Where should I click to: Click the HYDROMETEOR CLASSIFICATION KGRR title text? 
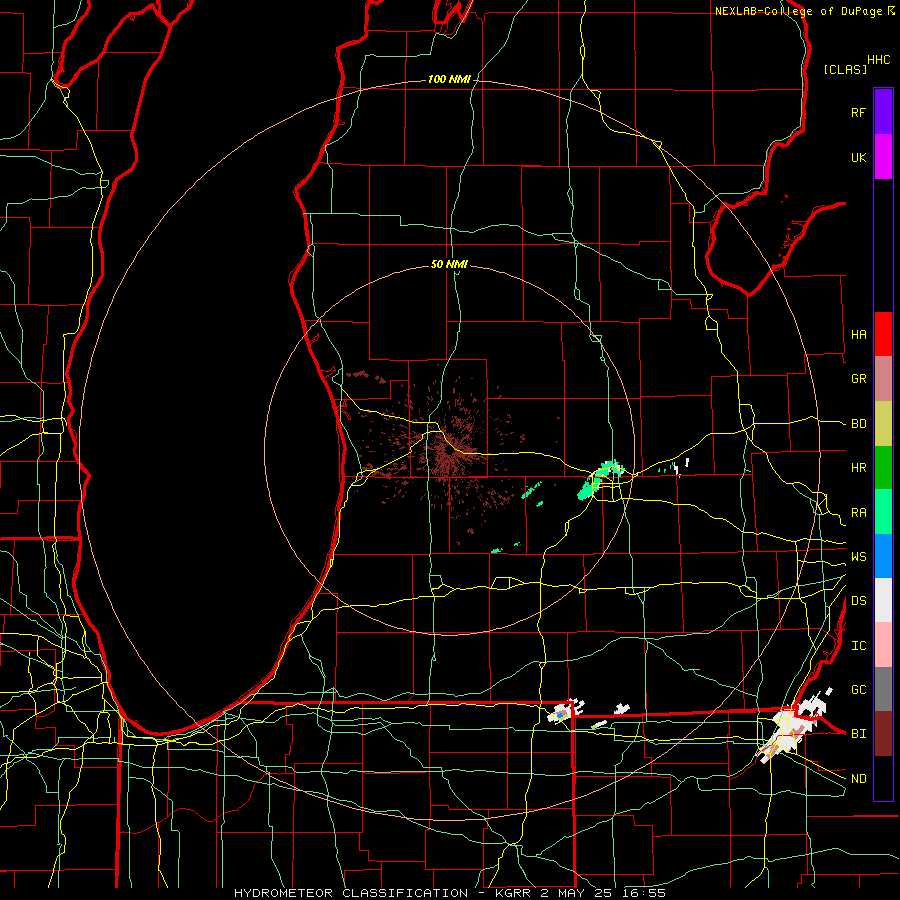(449, 893)
